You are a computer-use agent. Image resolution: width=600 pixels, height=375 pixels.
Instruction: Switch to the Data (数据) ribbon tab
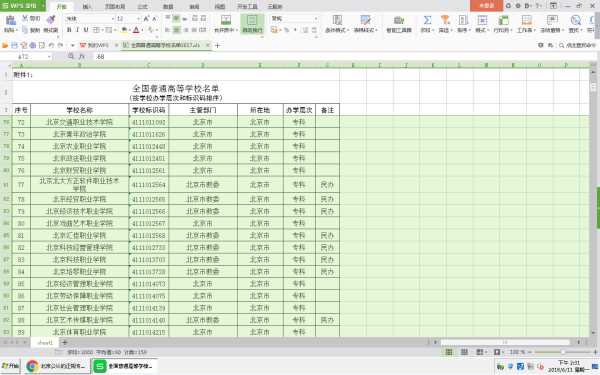coord(168,7)
